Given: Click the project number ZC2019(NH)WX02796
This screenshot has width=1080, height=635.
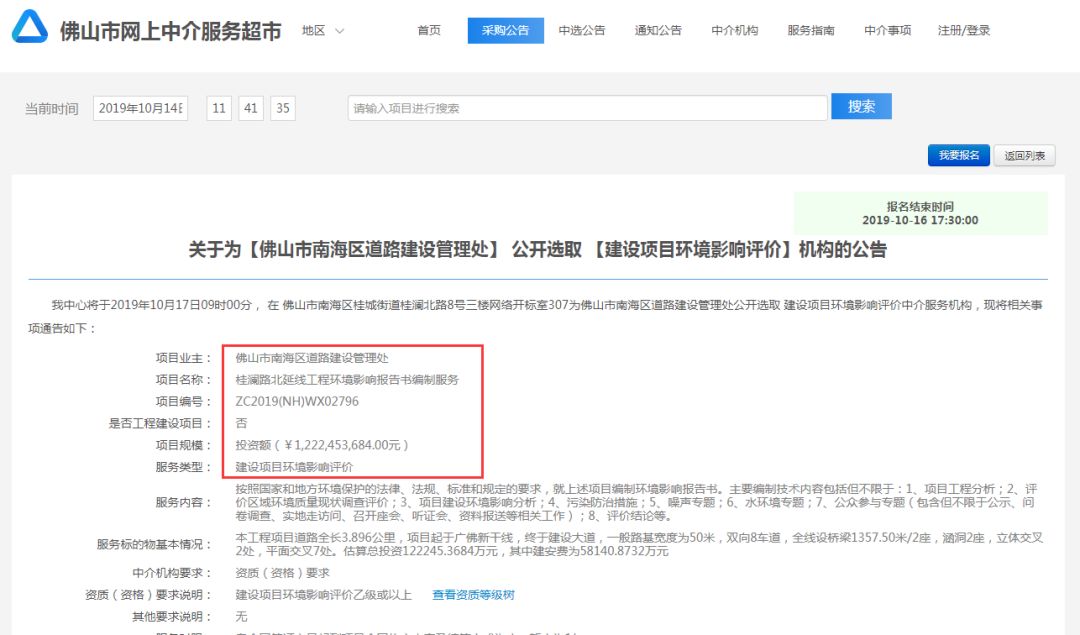Looking at the screenshot, I should tap(297, 401).
